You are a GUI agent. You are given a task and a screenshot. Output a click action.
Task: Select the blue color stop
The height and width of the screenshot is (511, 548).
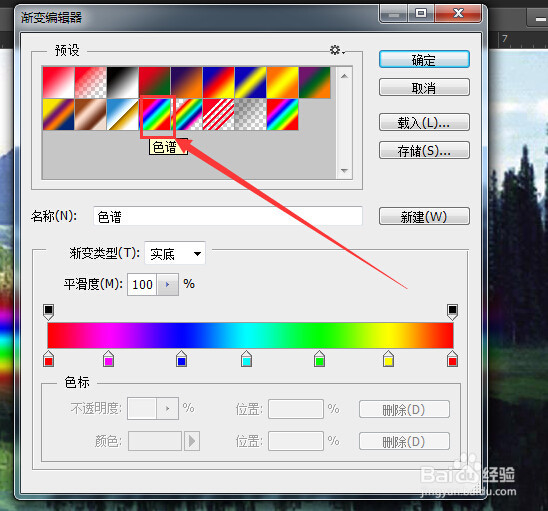pyautogui.click(x=181, y=359)
